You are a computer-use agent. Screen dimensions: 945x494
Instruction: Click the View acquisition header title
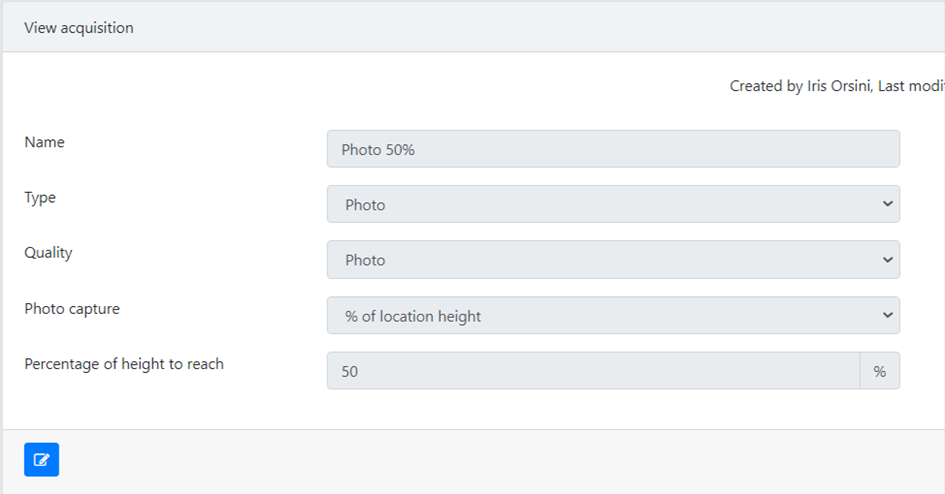79,28
